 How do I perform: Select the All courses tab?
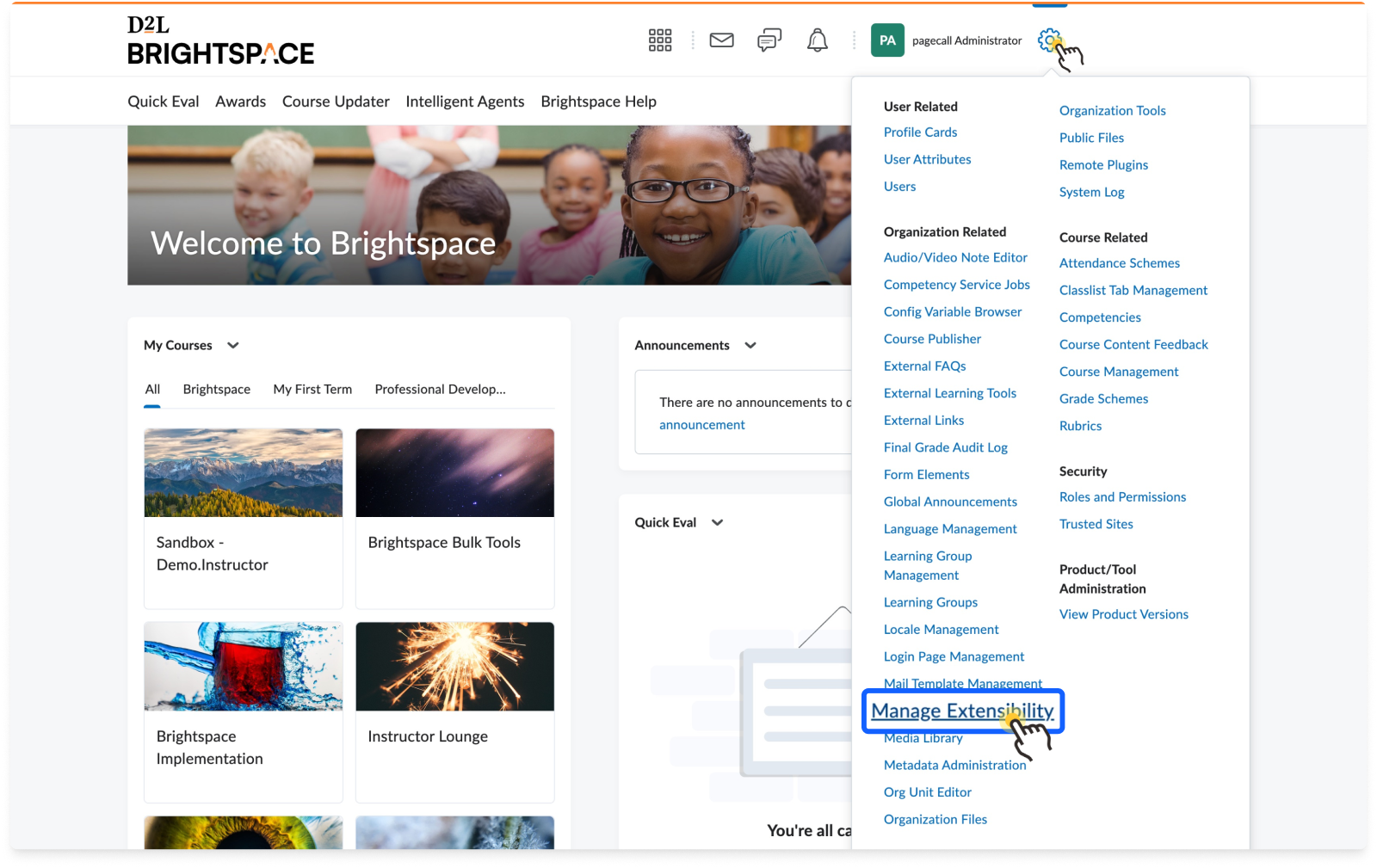tap(152, 390)
